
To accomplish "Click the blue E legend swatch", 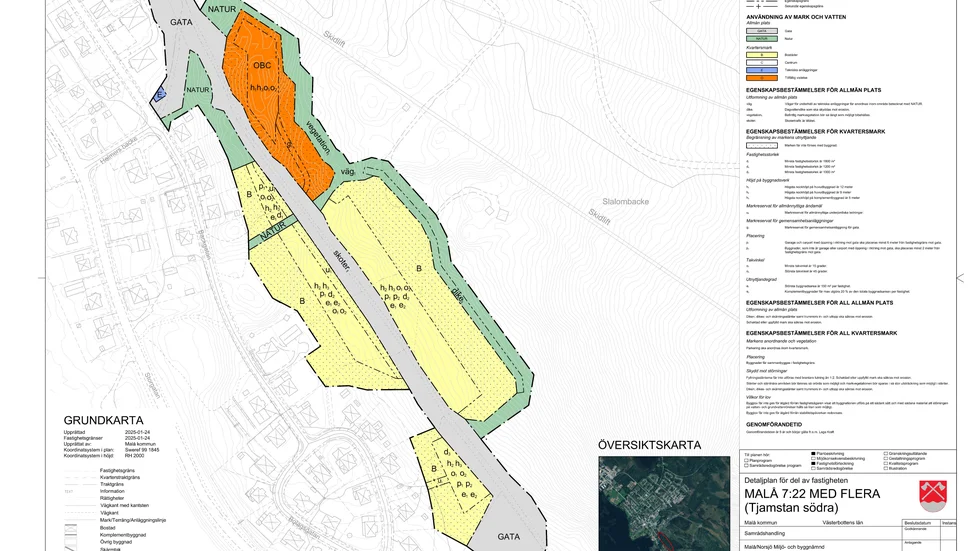I will (762, 70).
